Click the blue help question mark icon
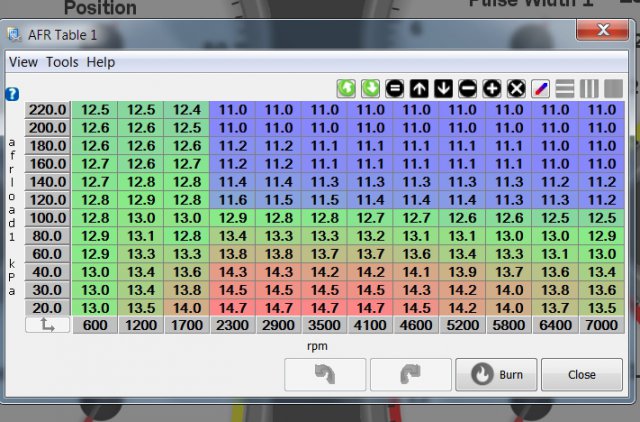 (x=12, y=94)
